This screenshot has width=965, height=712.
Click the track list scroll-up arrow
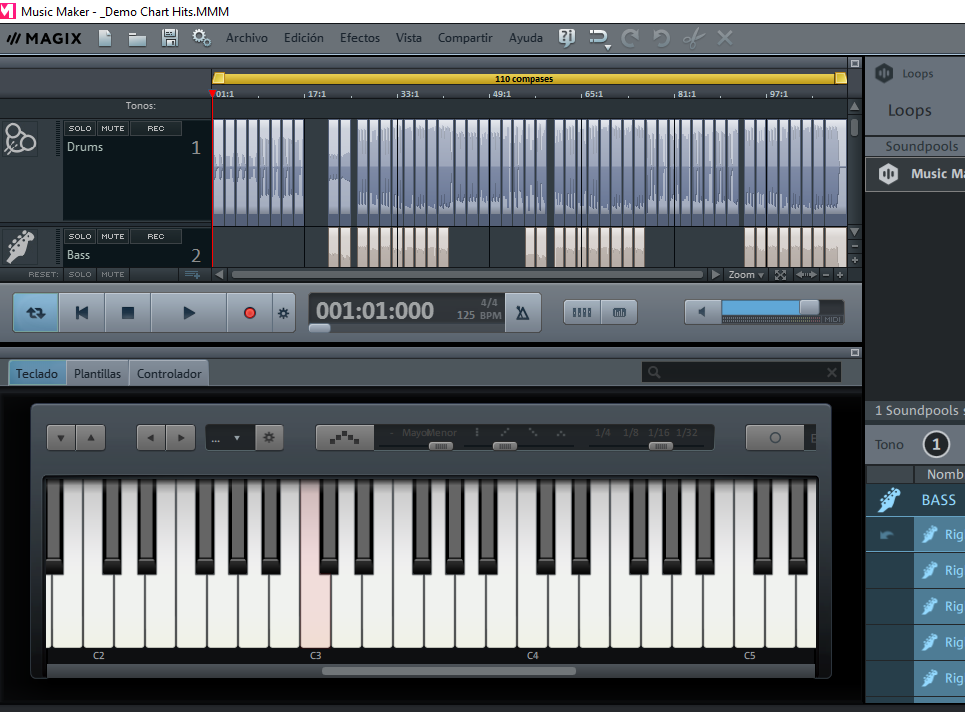pos(854,106)
